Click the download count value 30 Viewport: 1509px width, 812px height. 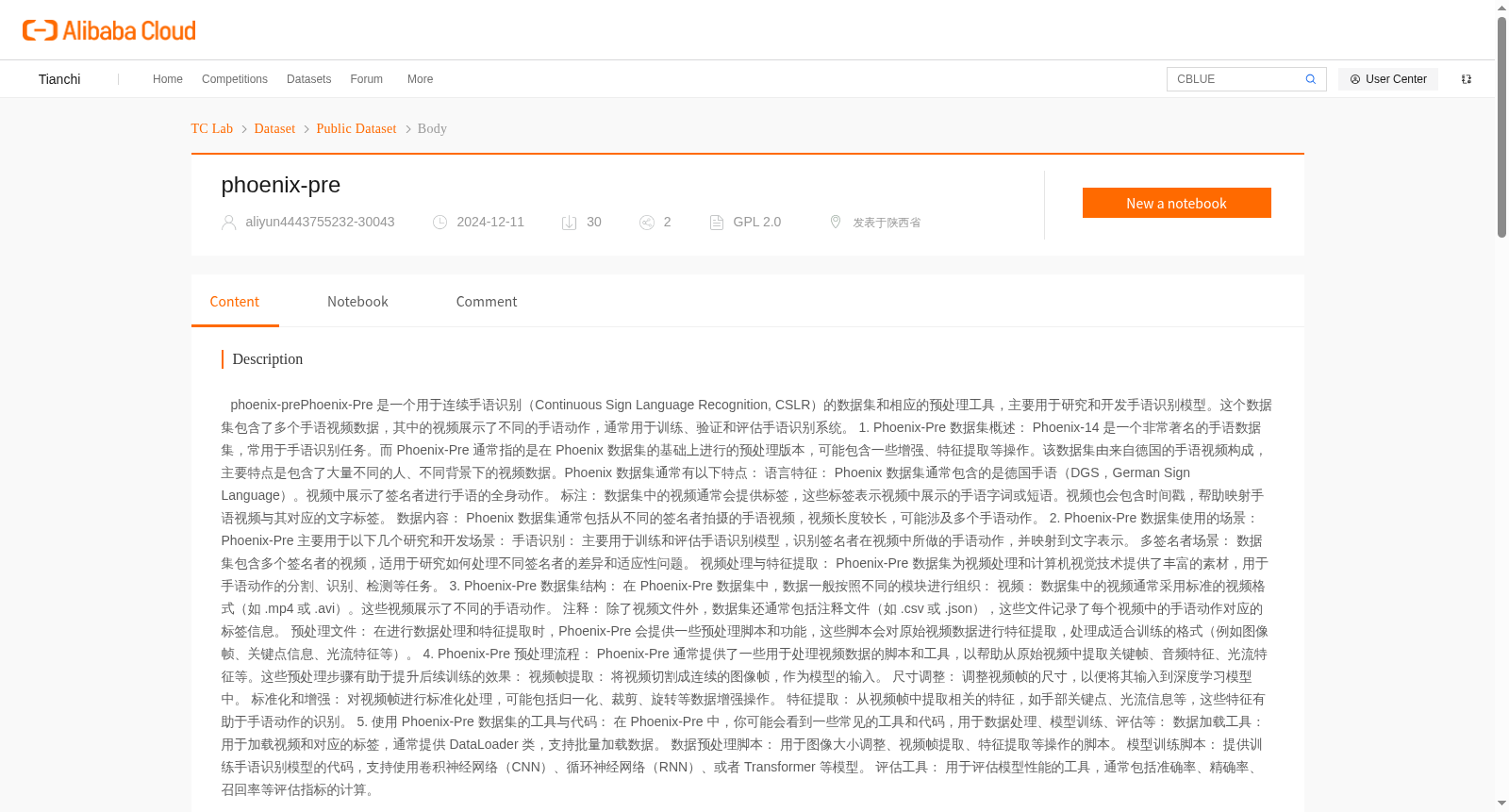[594, 222]
